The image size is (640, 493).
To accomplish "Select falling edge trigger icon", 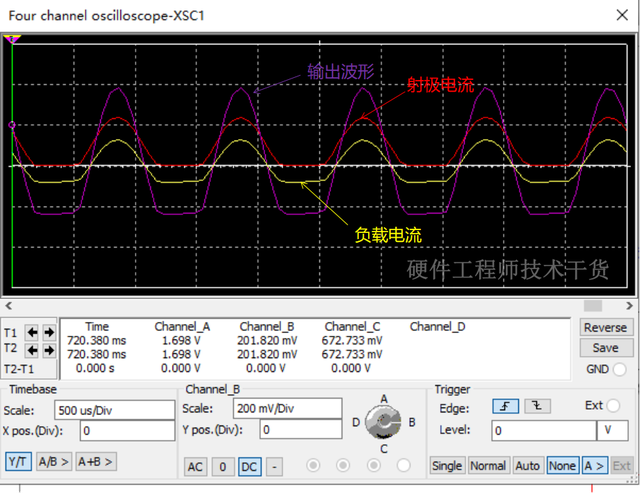I will click(537, 406).
